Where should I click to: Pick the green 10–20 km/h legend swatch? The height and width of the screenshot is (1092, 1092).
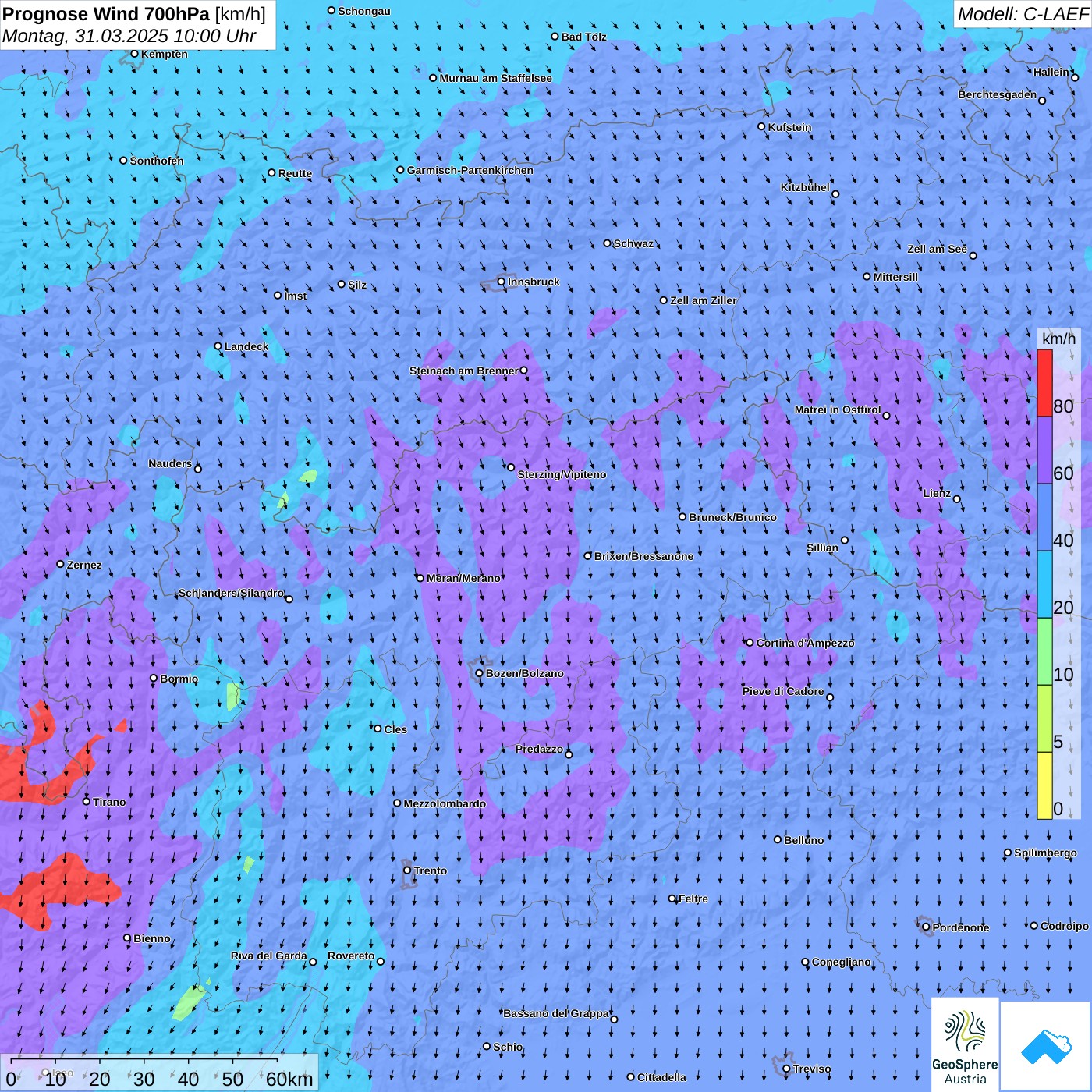(x=1044, y=652)
